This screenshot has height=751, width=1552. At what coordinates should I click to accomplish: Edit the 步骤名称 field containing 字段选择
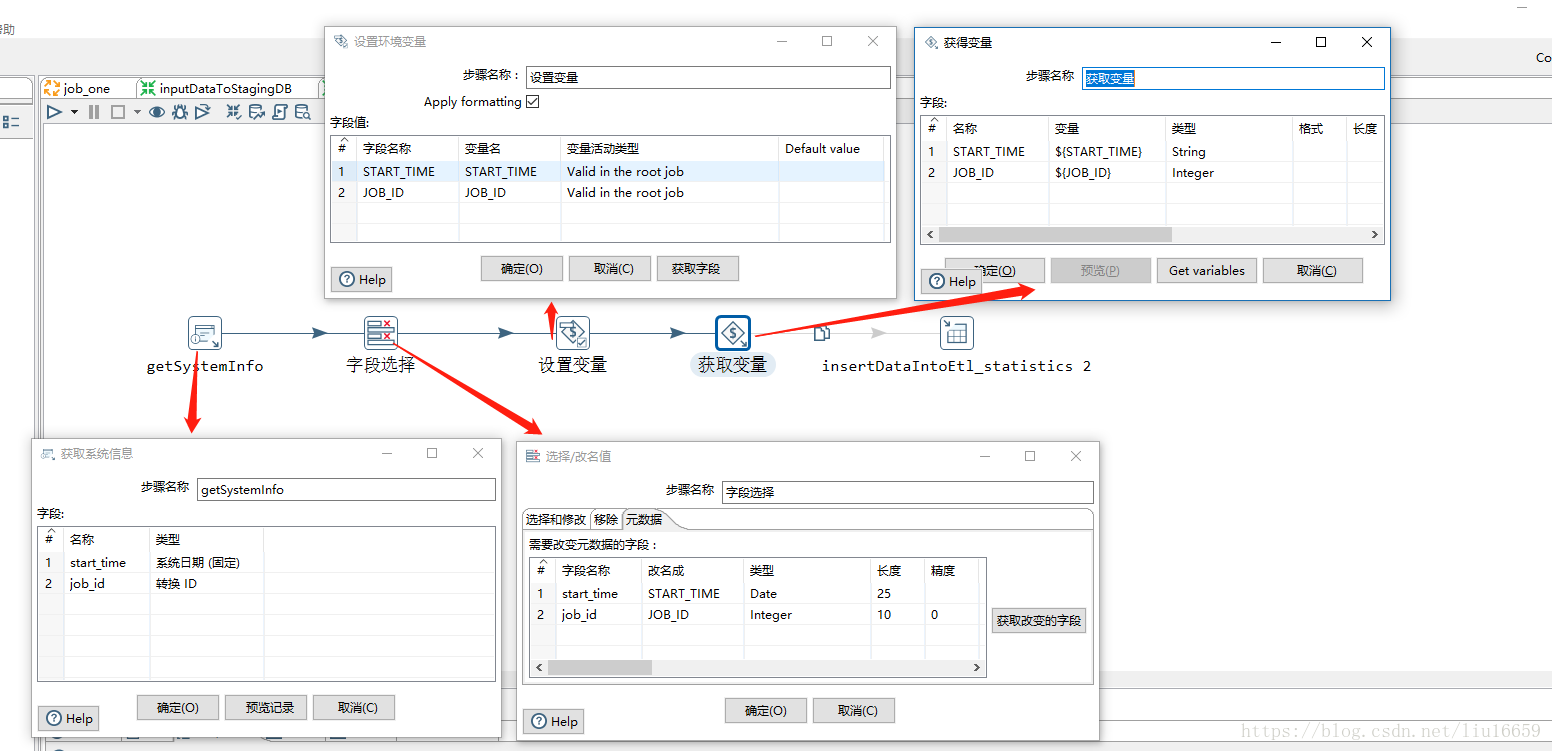click(908, 492)
